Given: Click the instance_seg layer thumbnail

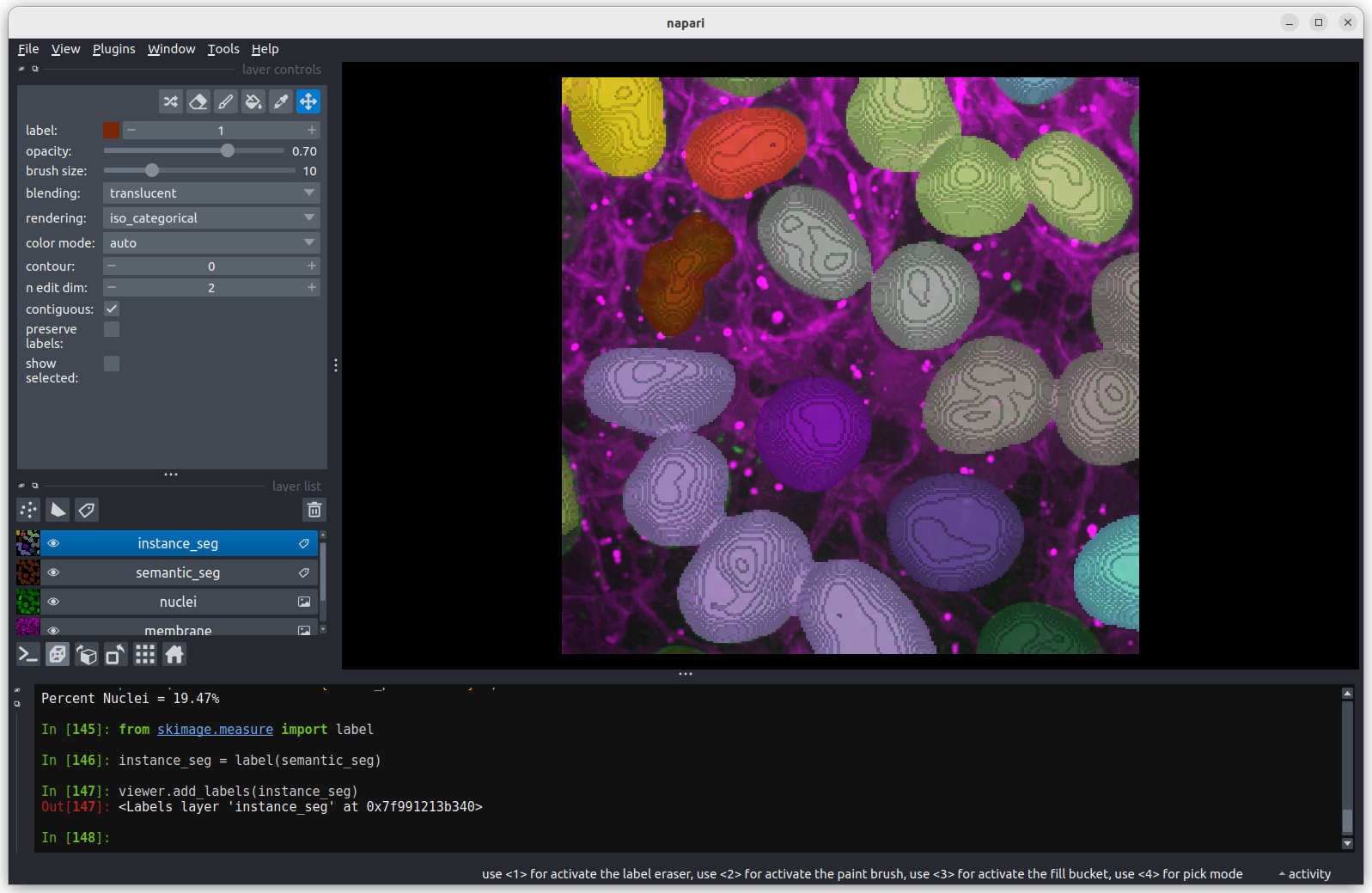Looking at the screenshot, I should click(28, 543).
